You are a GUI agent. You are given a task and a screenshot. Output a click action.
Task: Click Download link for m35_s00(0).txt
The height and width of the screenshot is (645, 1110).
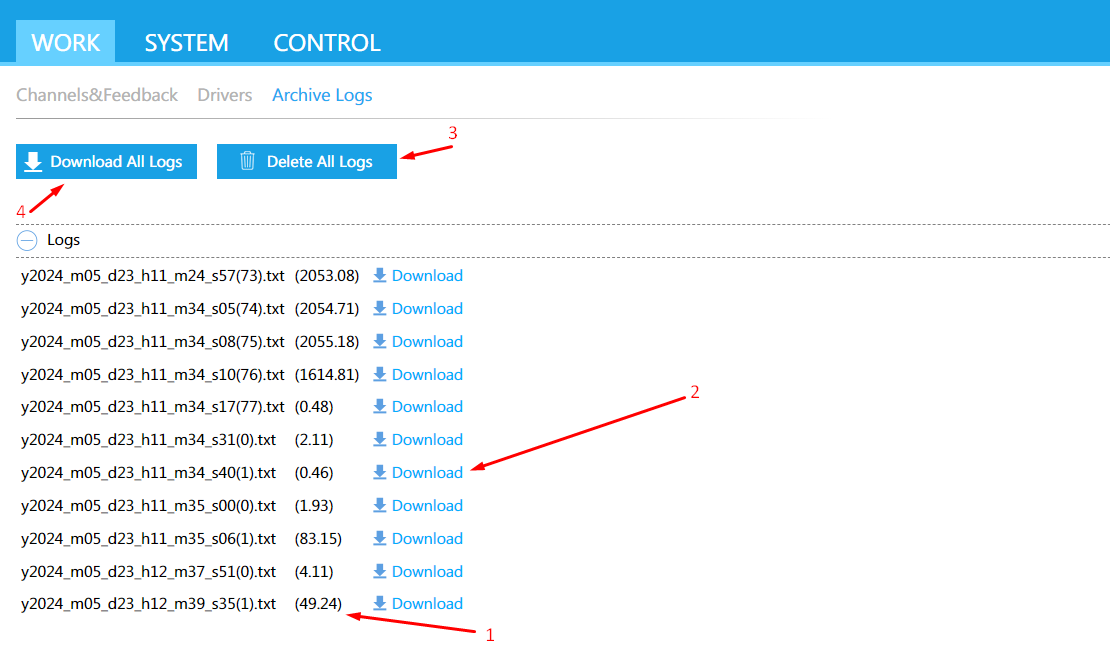(427, 506)
